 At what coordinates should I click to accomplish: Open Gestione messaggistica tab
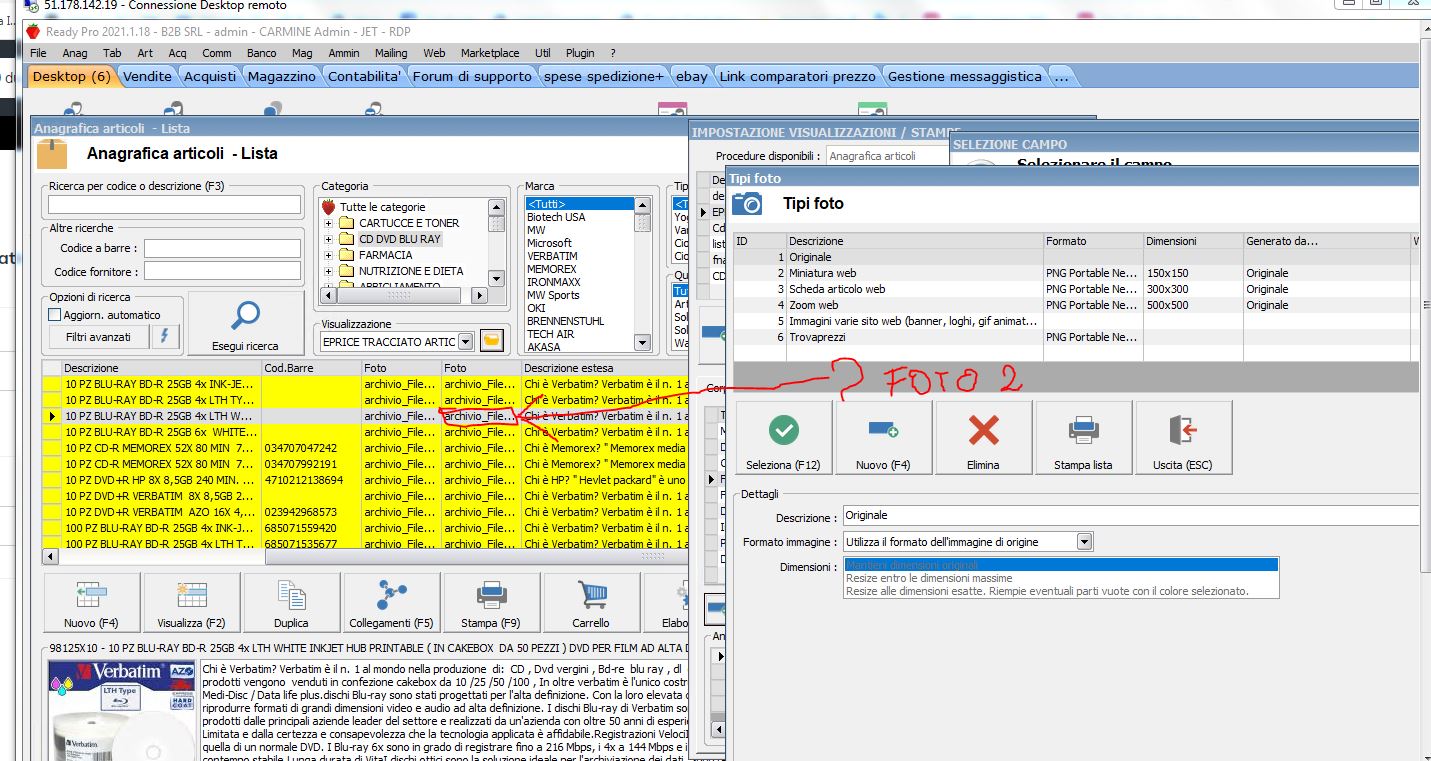point(965,76)
